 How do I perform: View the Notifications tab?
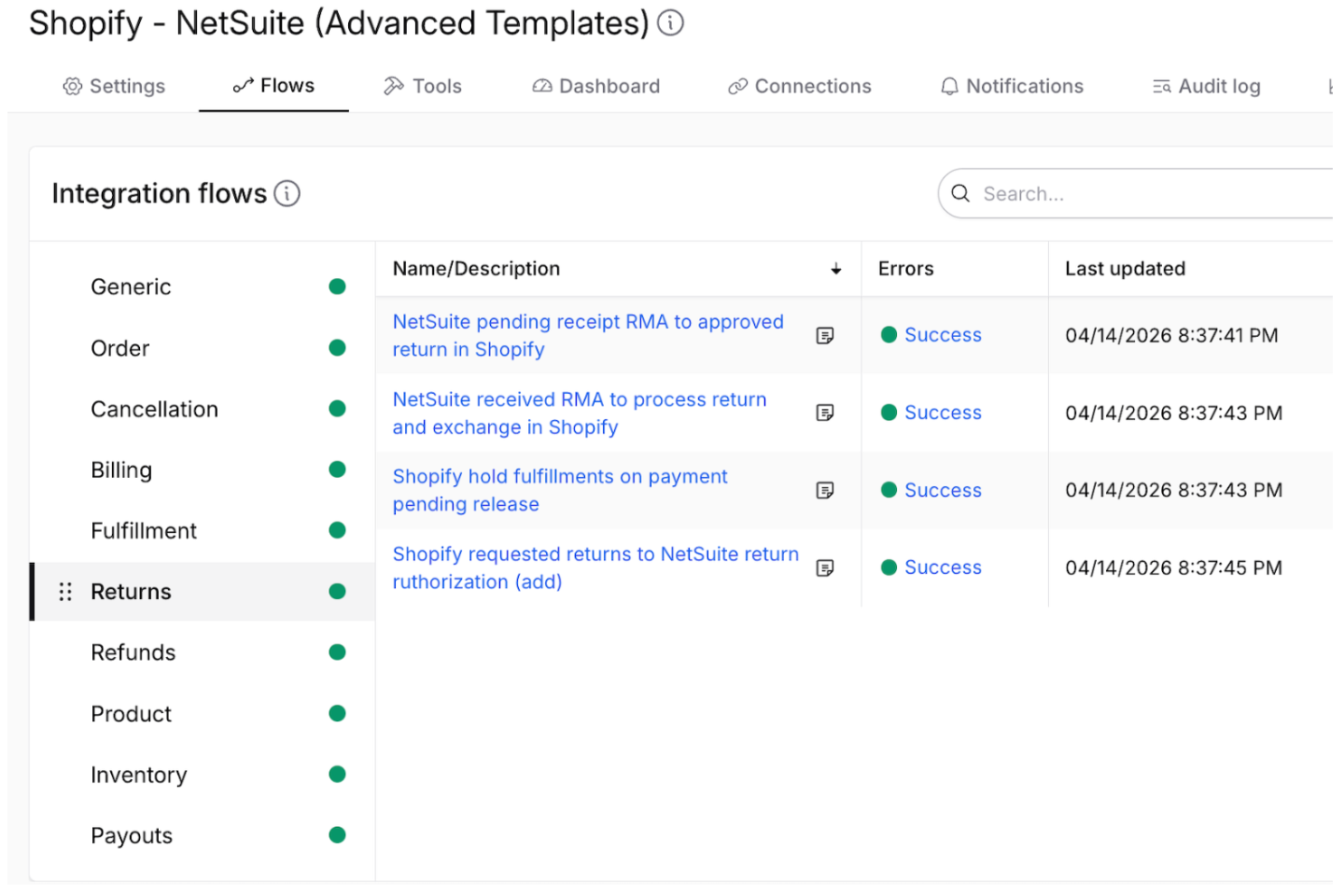click(x=1012, y=86)
